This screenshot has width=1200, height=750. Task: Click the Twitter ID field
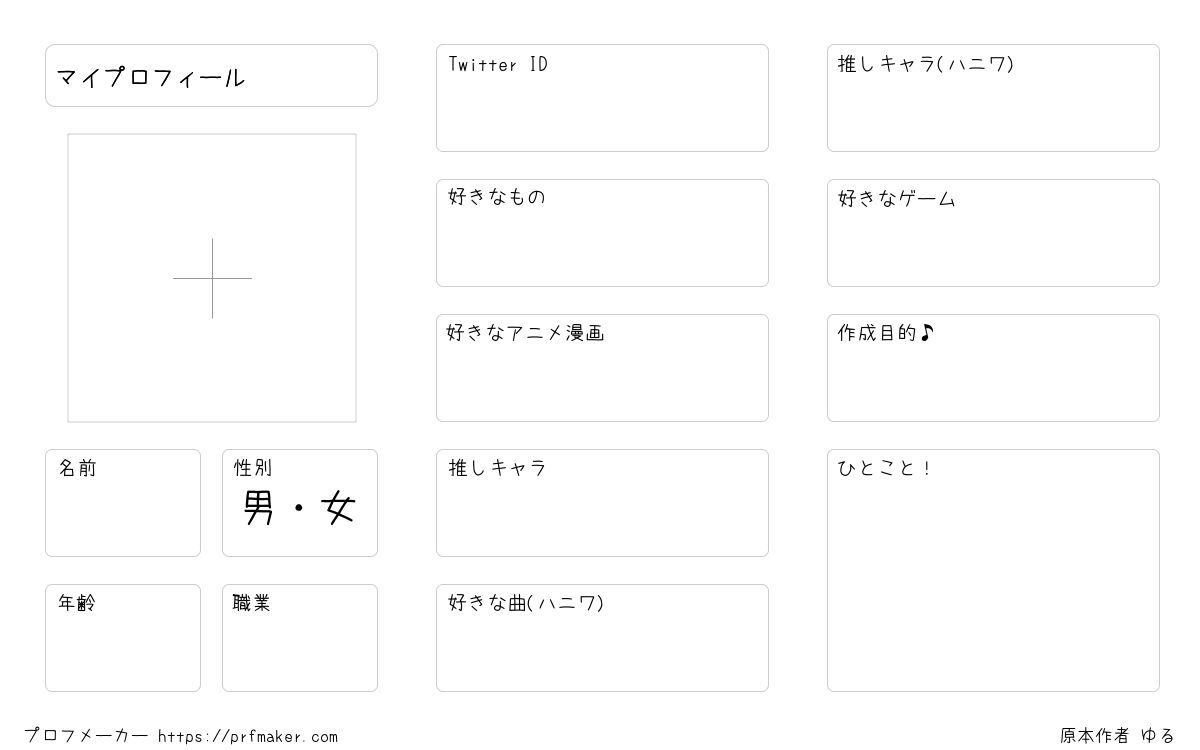[602, 98]
